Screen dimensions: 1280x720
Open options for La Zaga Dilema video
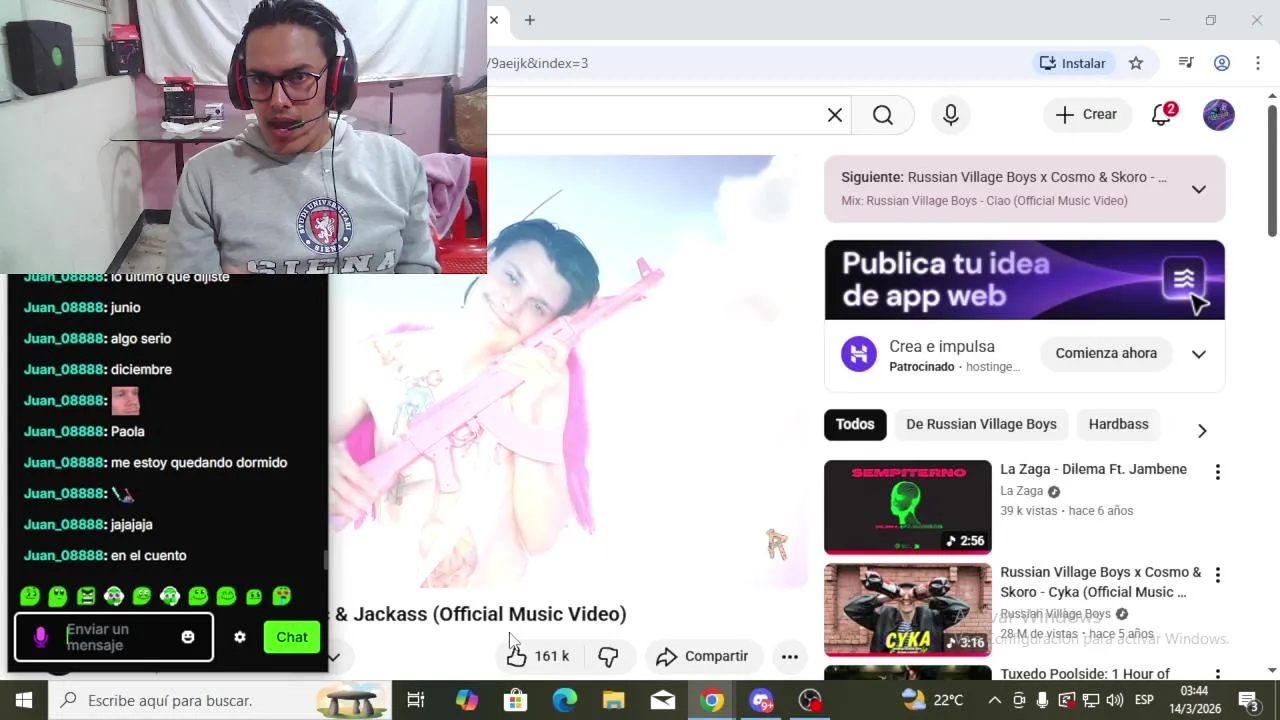[x=1217, y=472]
